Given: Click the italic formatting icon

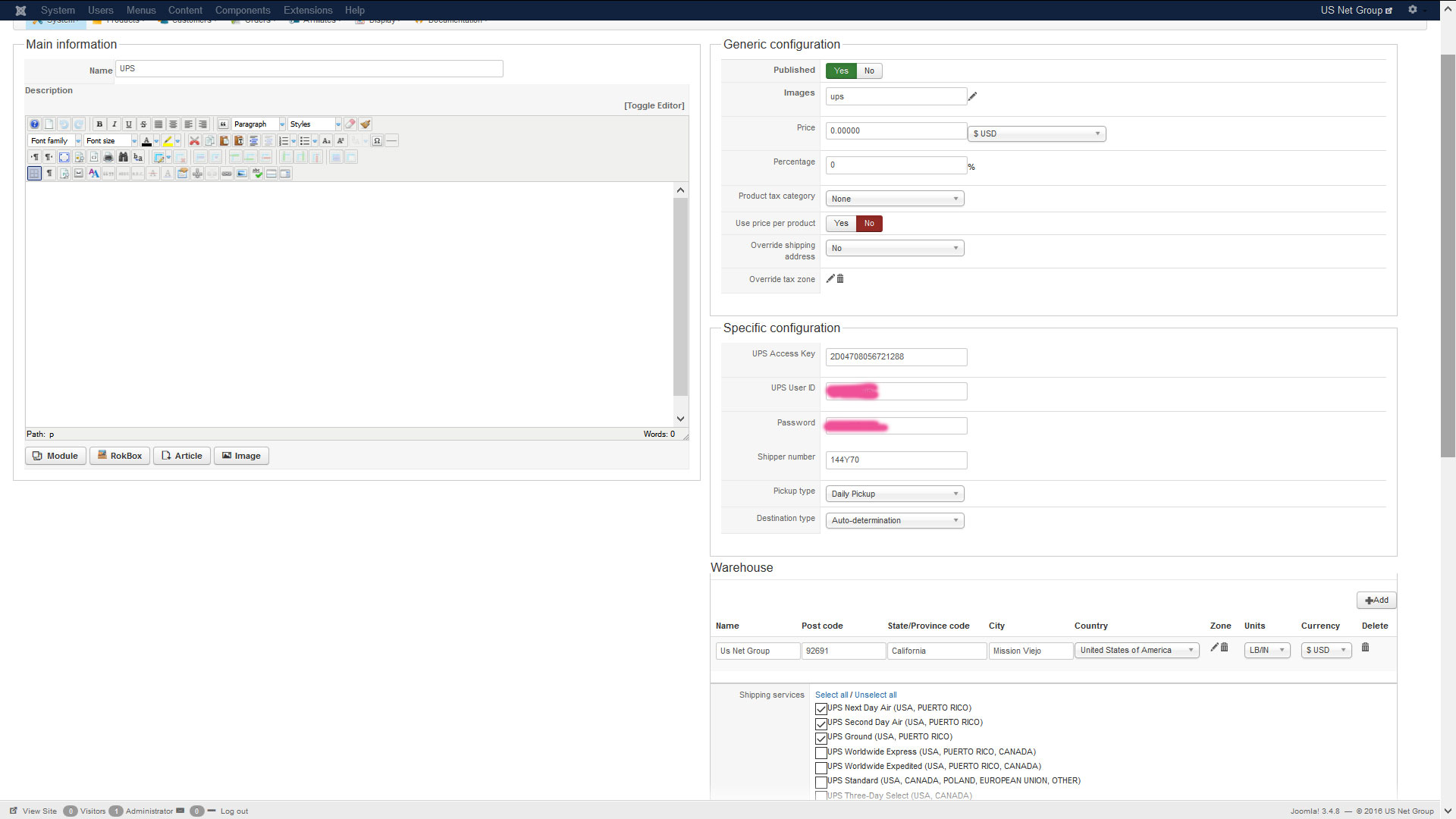Looking at the screenshot, I should [x=114, y=124].
